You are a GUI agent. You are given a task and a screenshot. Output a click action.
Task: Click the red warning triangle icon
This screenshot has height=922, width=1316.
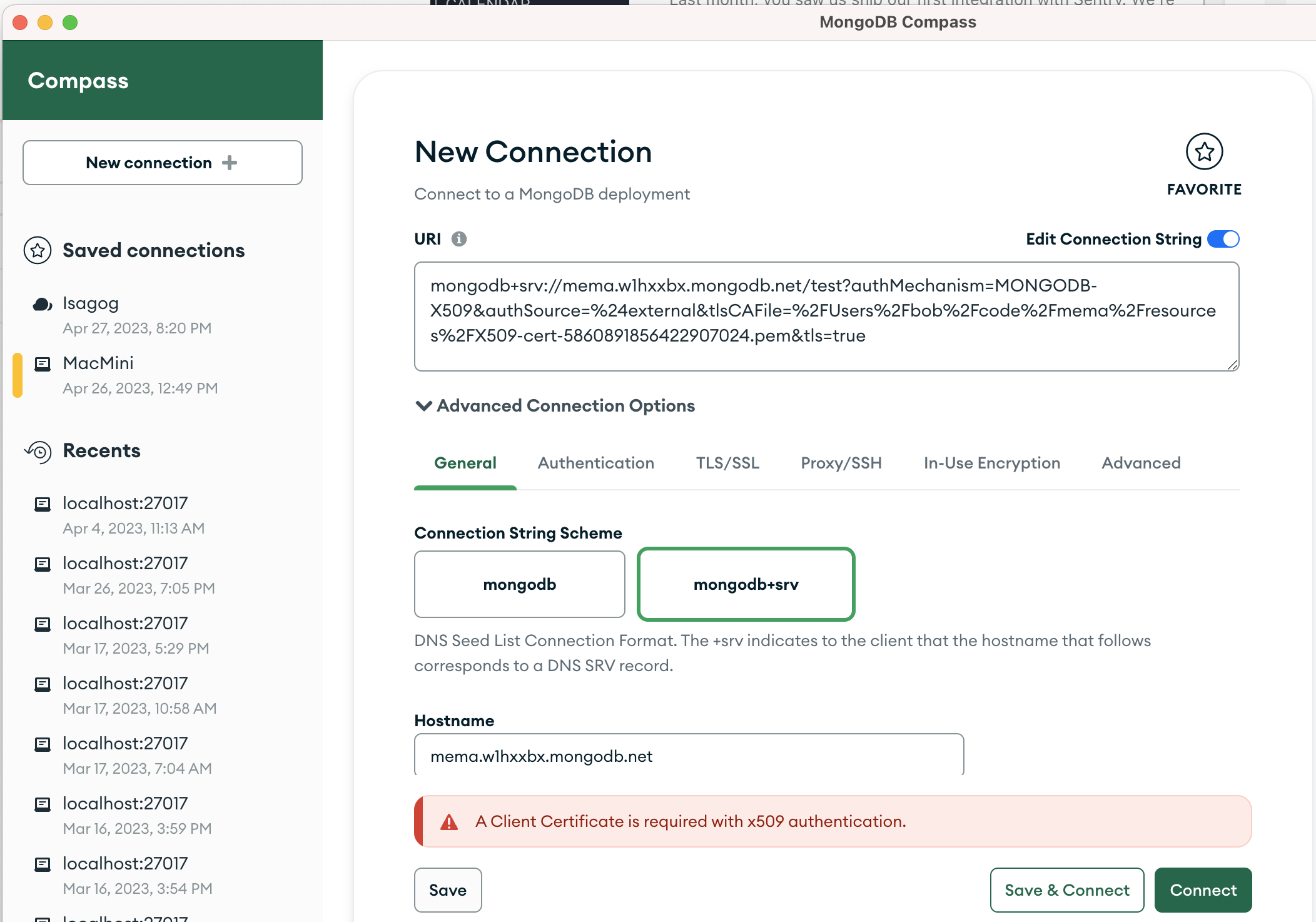449,822
